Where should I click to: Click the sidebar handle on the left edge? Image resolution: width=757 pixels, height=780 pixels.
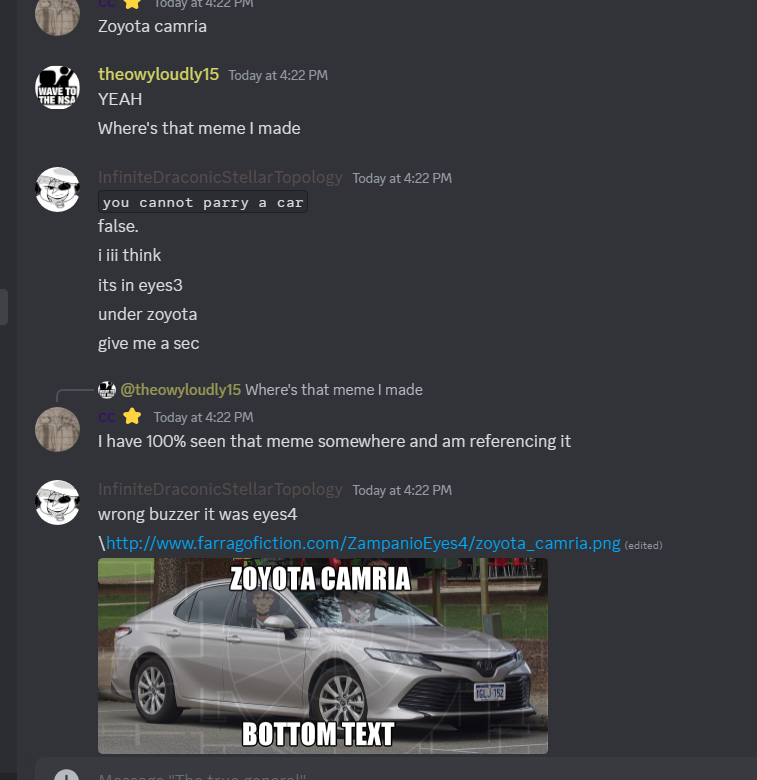pos(3,307)
